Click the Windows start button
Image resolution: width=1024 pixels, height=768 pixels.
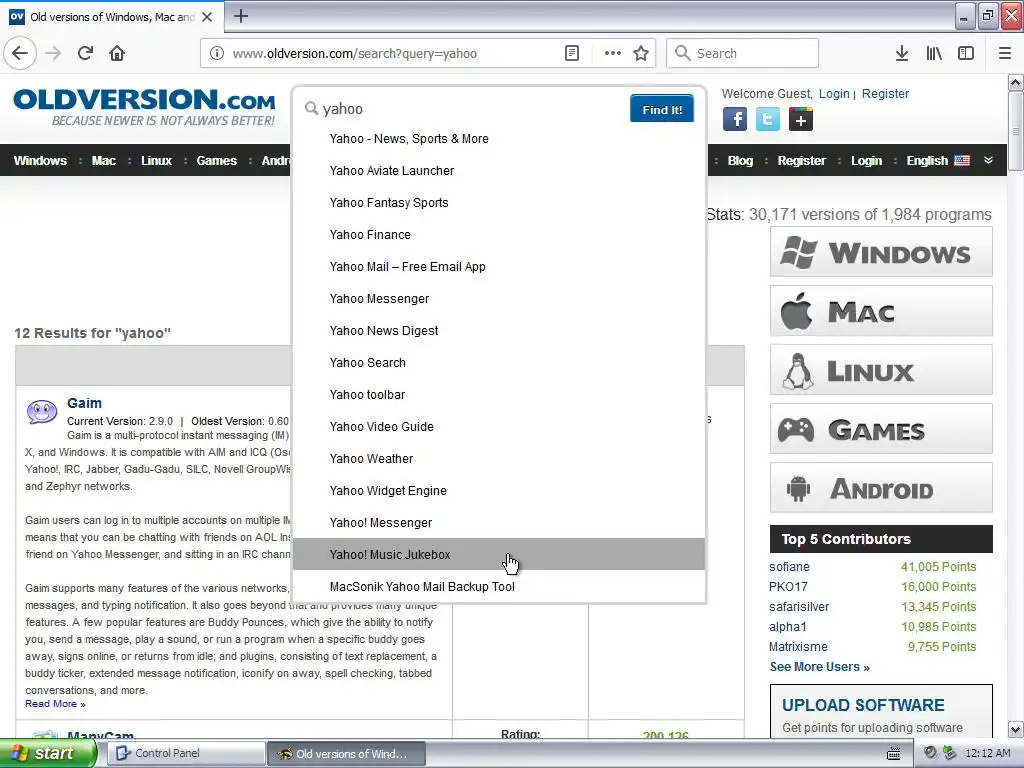pyautogui.click(x=48, y=754)
